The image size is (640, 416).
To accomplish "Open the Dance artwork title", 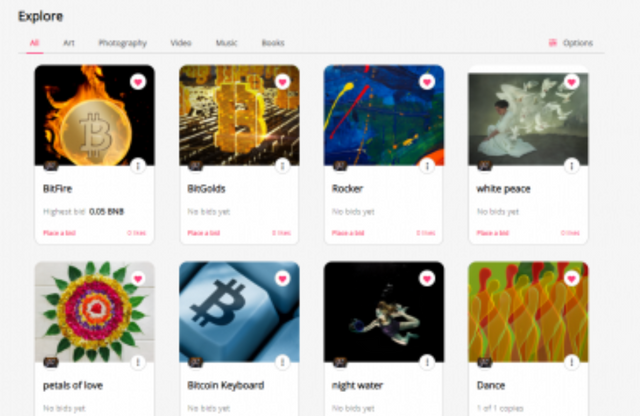I will [491, 385].
